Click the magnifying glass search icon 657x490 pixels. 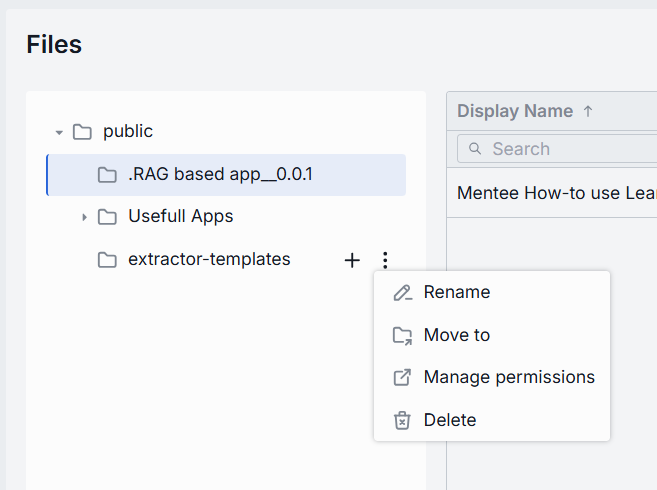click(474, 149)
